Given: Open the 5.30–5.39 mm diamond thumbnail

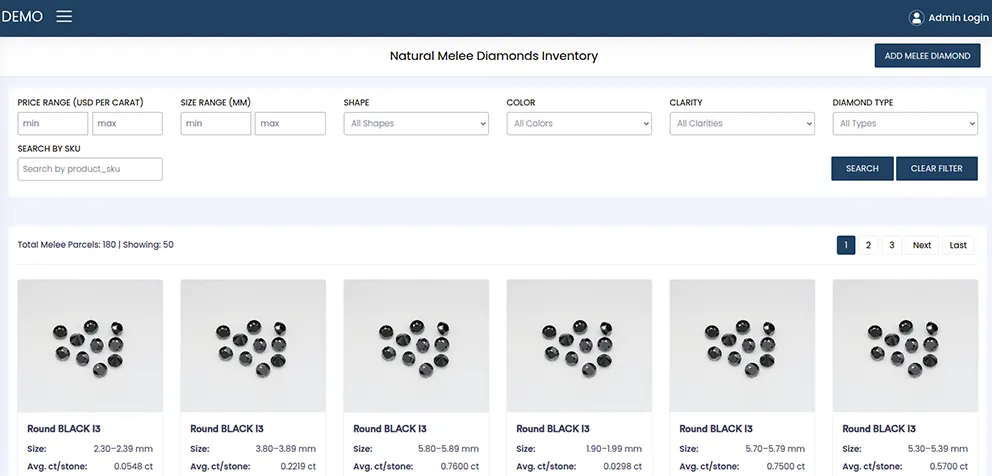Looking at the screenshot, I should point(904,345).
